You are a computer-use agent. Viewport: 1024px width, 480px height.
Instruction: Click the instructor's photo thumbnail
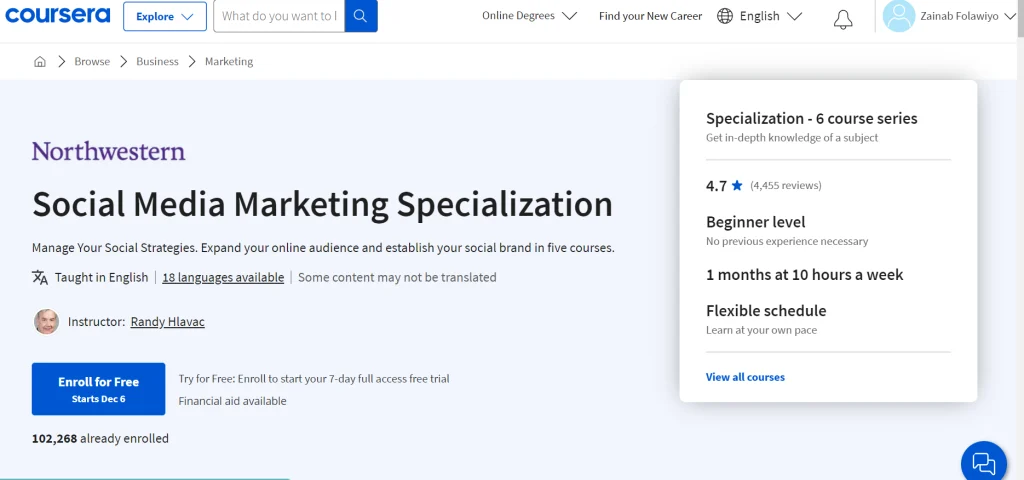click(x=46, y=321)
